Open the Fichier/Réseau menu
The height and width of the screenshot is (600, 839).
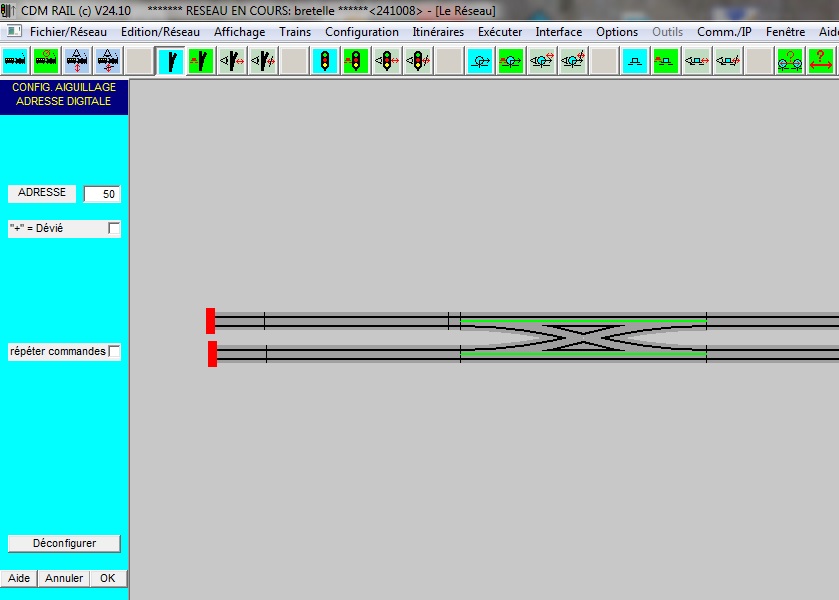(68, 32)
